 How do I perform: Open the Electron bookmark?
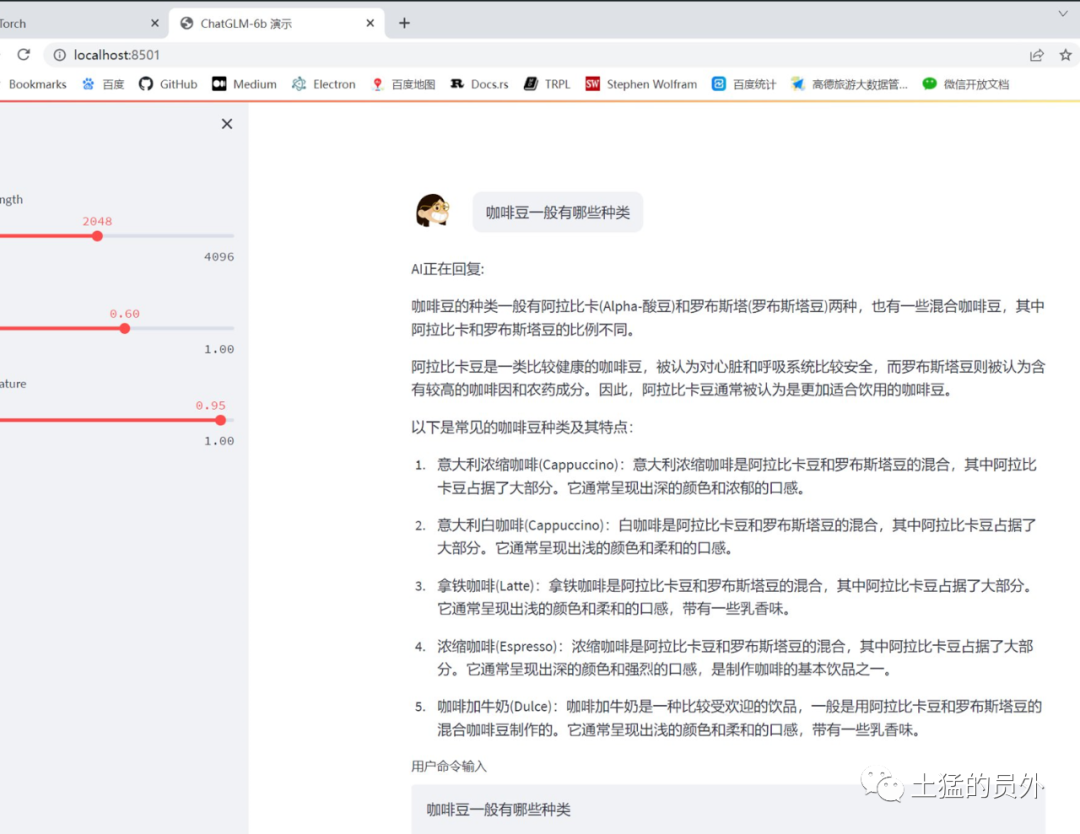pos(324,84)
